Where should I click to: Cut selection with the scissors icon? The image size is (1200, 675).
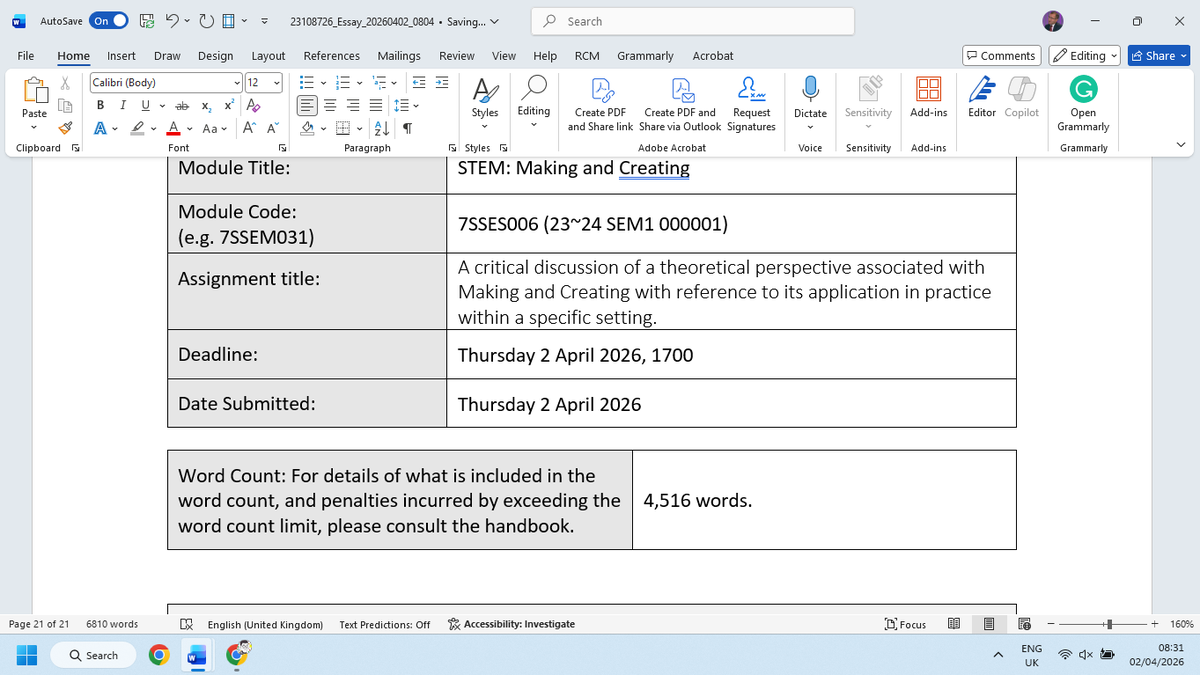[67, 83]
